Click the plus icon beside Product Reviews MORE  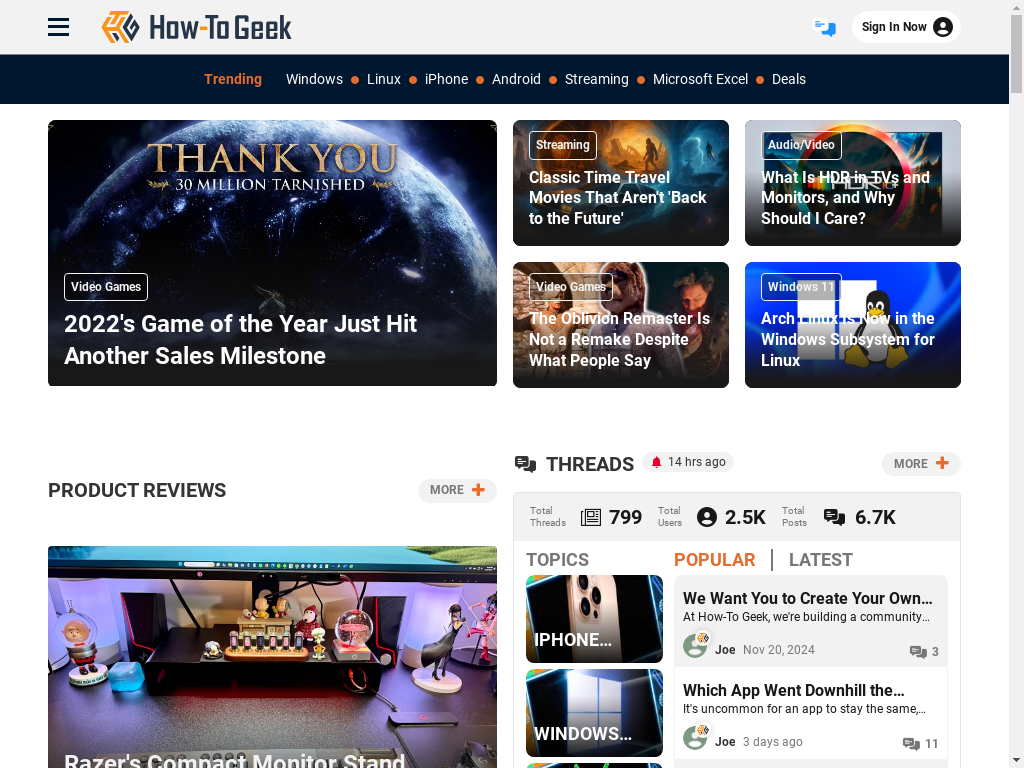478,490
